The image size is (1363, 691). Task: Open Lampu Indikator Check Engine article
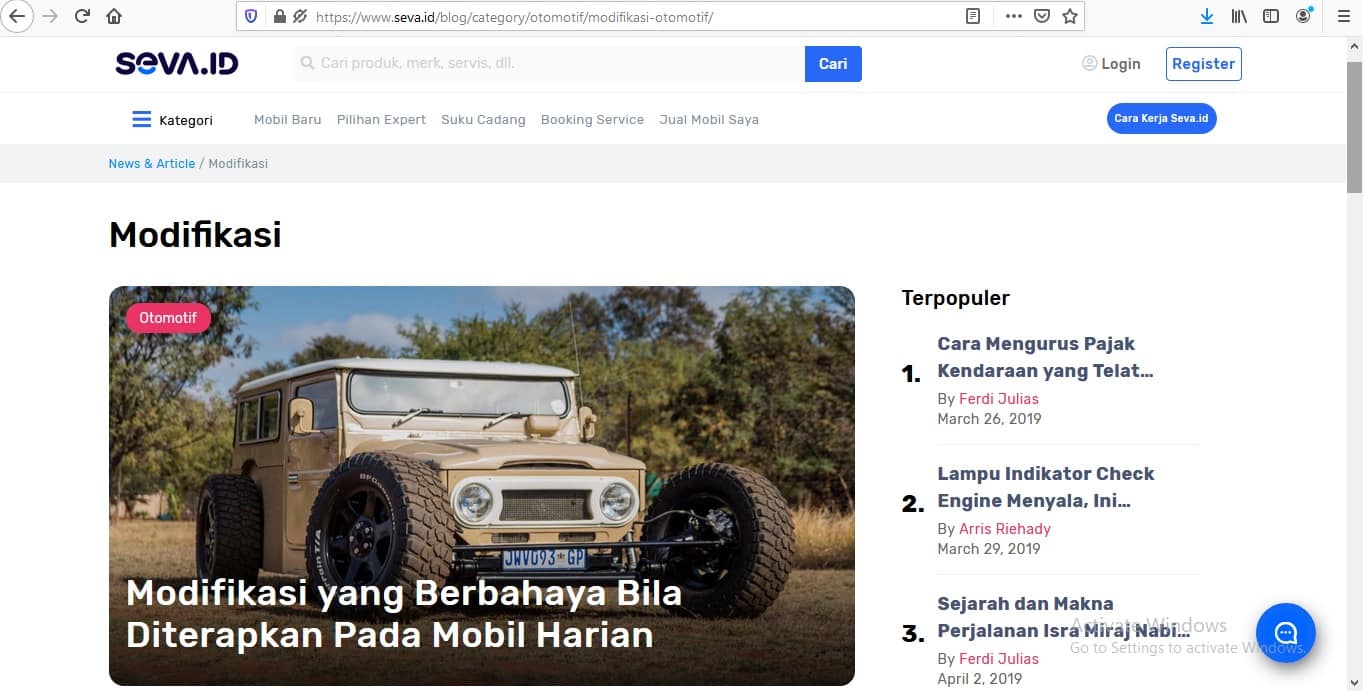[x=1045, y=487]
